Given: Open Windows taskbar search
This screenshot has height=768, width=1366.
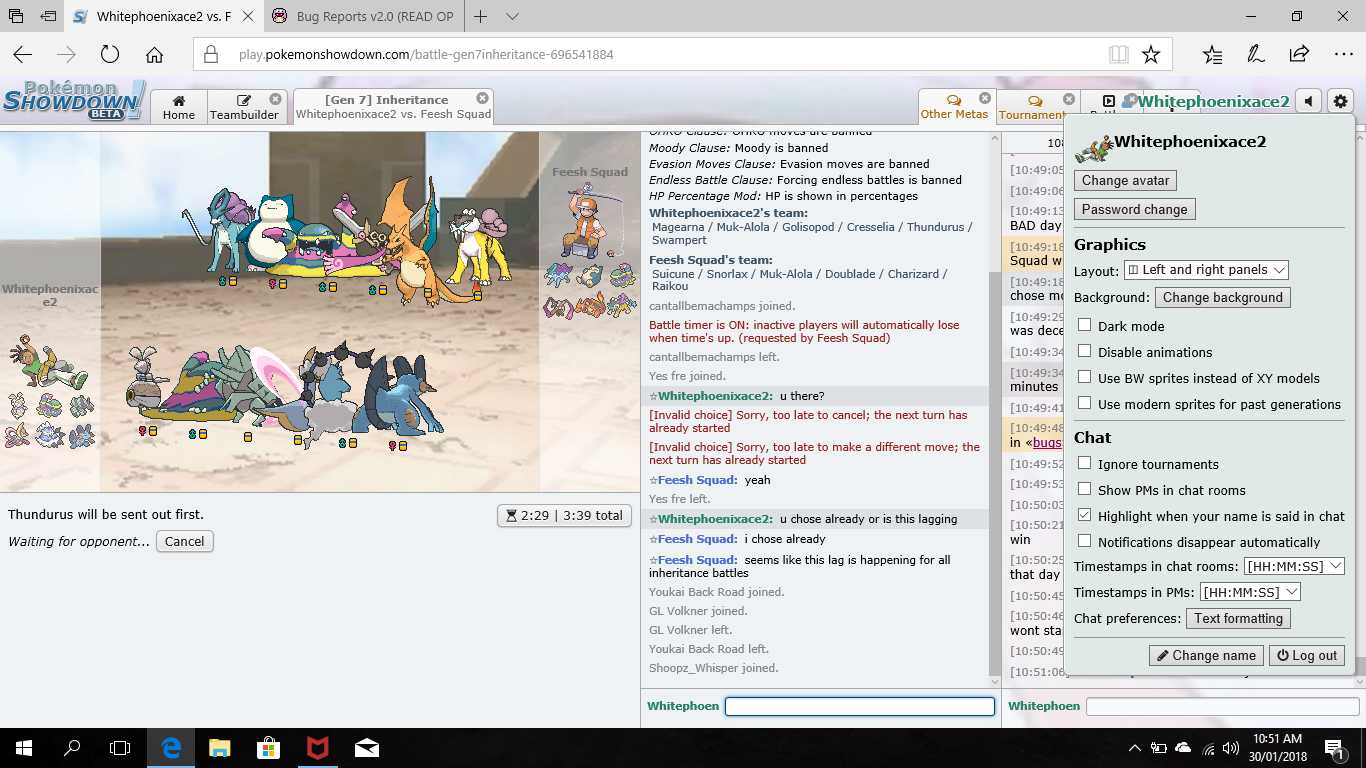Looking at the screenshot, I should click(x=72, y=747).
